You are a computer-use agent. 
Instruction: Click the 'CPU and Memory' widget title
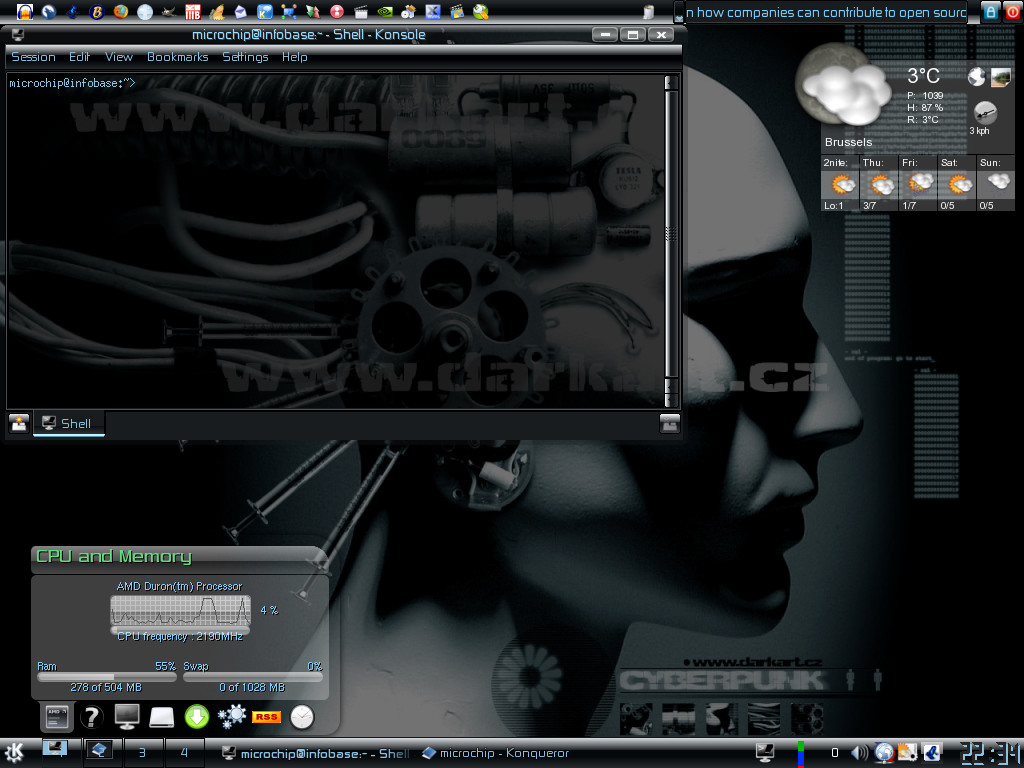tap(114, 556)
